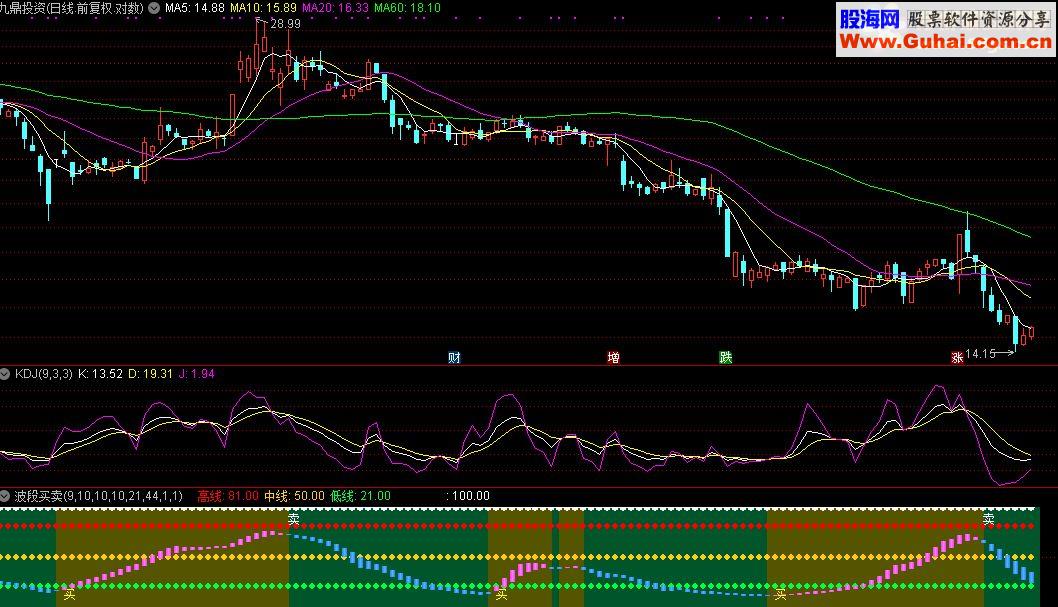Screen dimensions: 1058x607
Task: Click the first 买 signal marker on the left
Action: [69, 595]
